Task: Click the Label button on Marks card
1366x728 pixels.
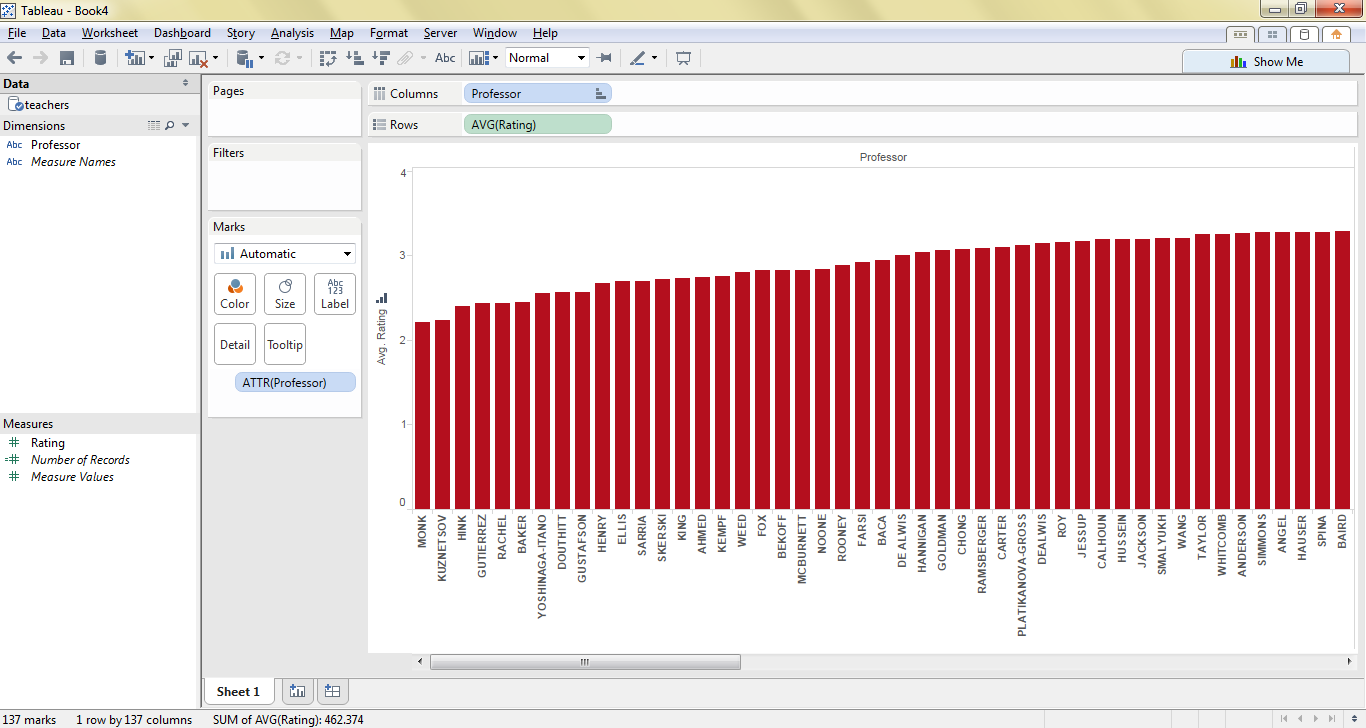Action: (x=335, y=294)
